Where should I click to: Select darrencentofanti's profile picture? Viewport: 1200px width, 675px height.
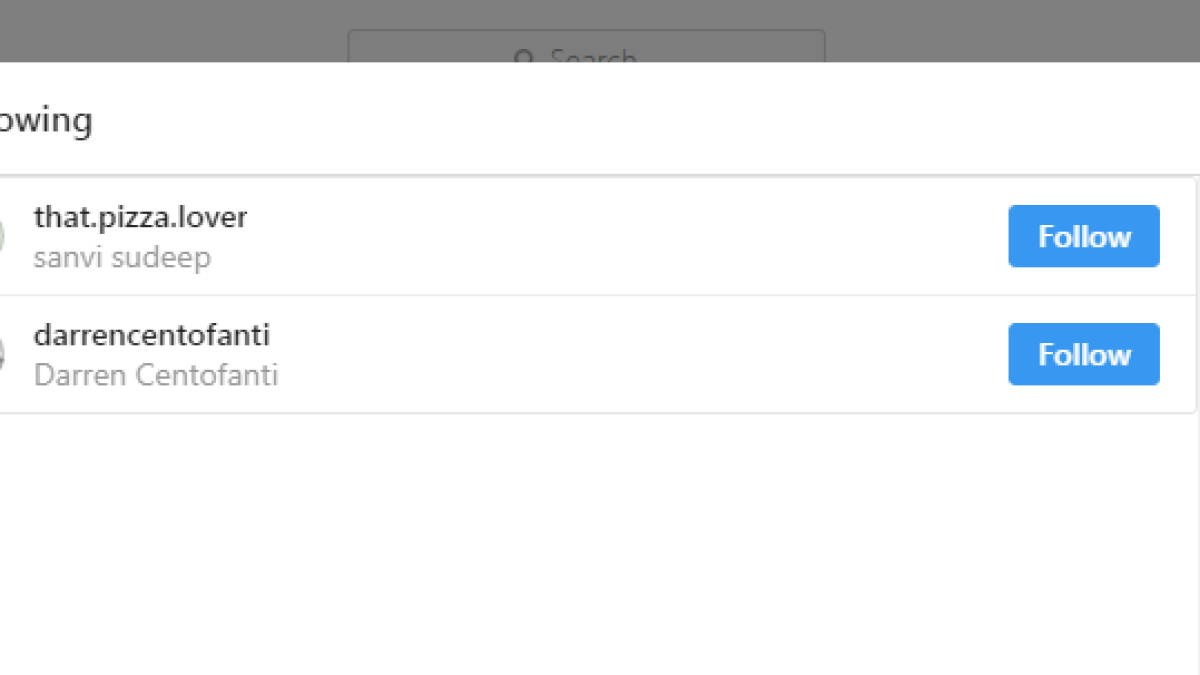[x=2, y=354]
